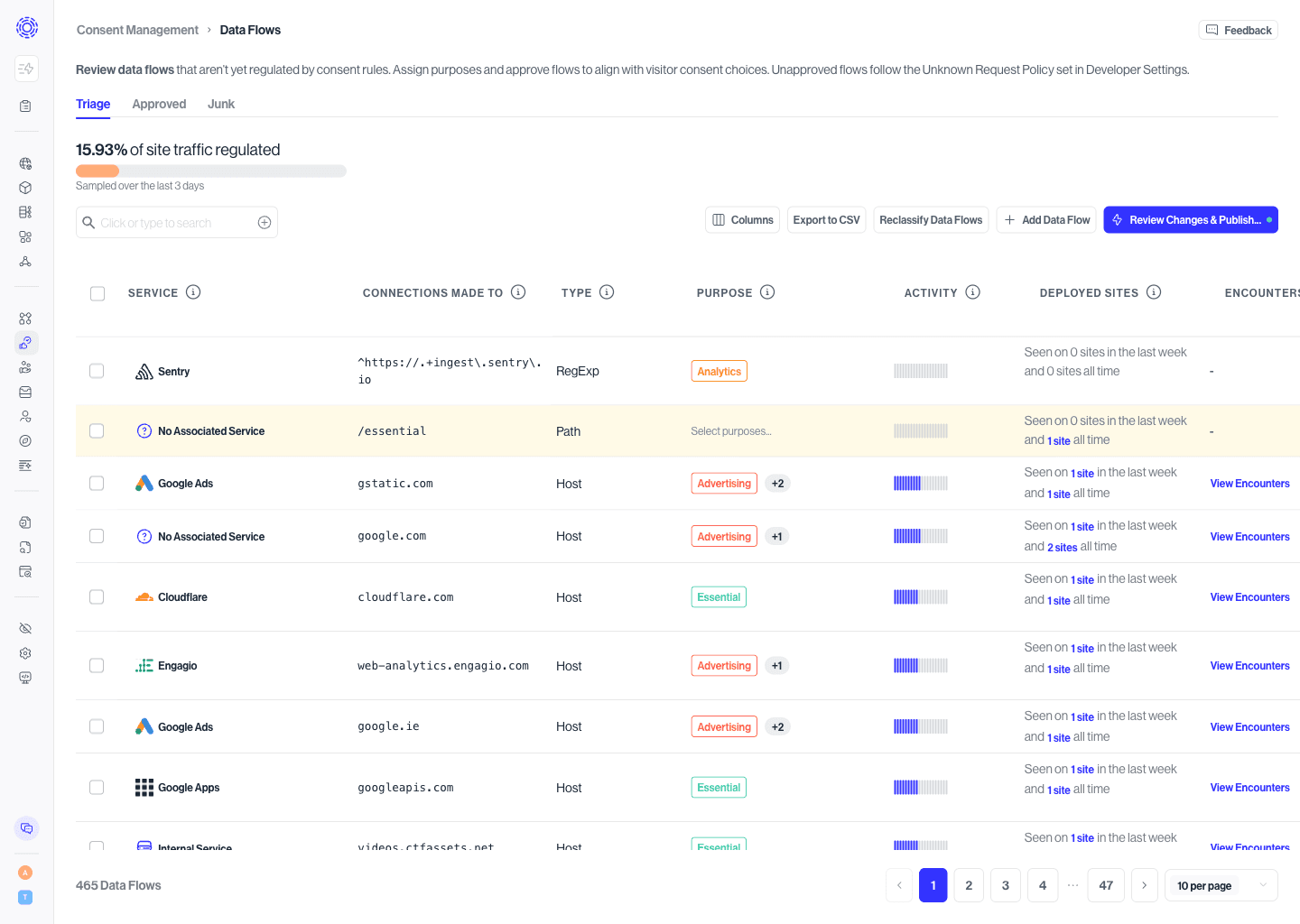Go to Consent Management in the breadcrumb
The width and height of the screenshot is (1300, 924).
tap(137, 30)
